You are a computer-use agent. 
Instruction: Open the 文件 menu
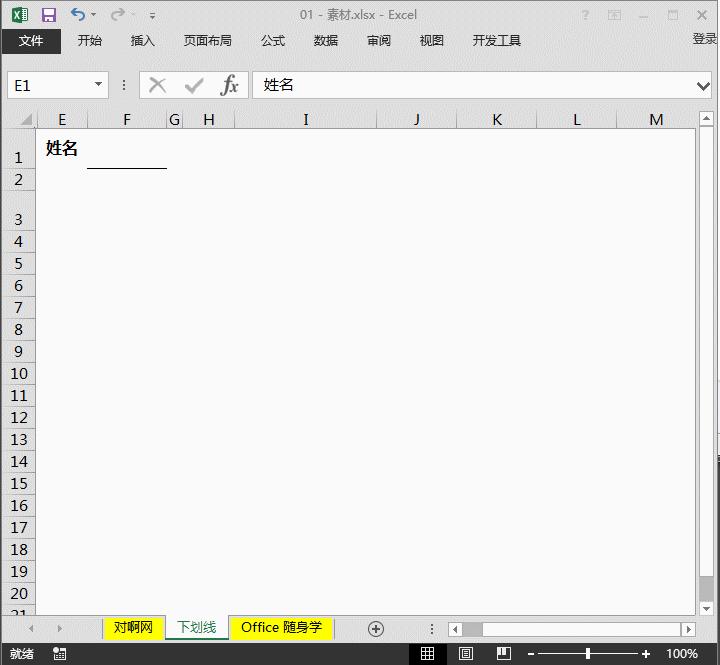(x=31, y=41)
